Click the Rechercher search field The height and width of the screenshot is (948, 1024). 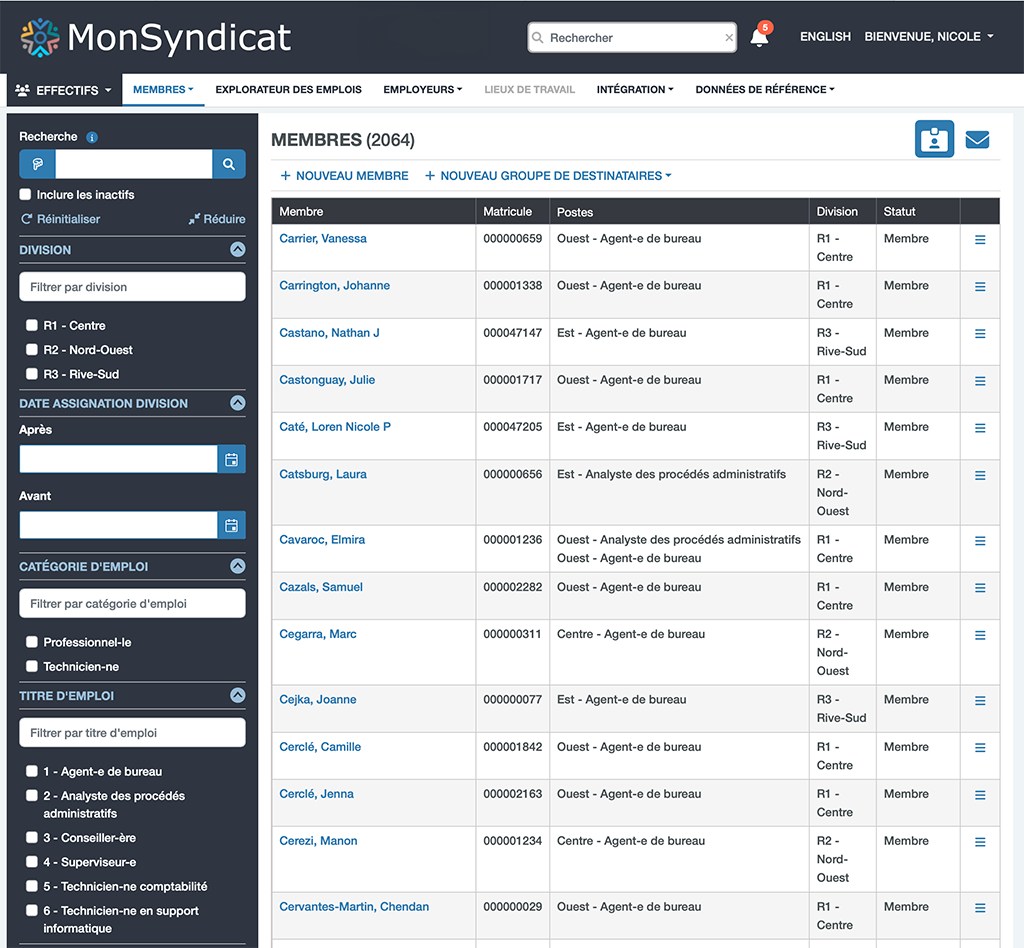point(630,36)
